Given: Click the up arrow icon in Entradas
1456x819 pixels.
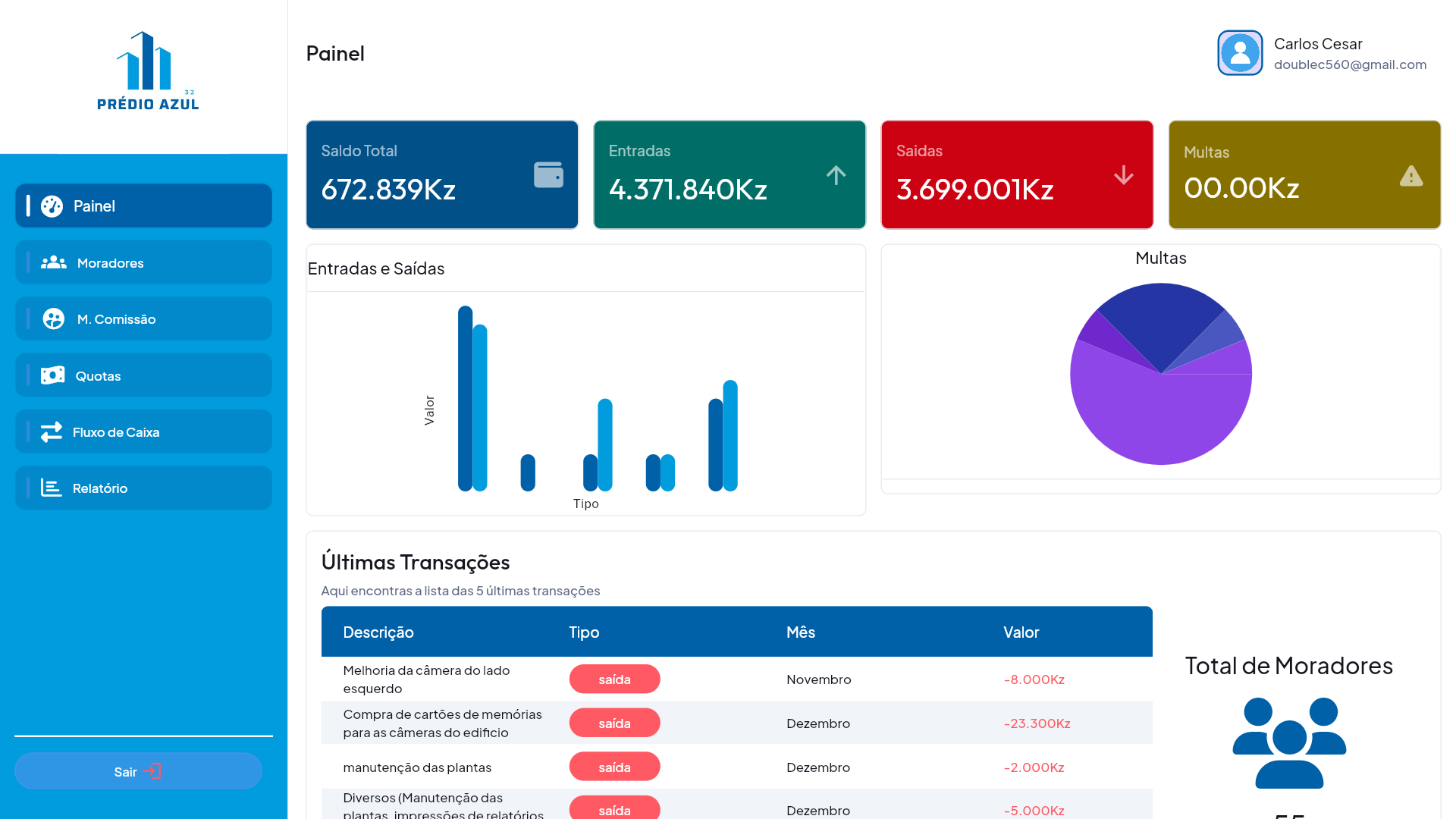Looking at the screenshot, I should (x=836, y=175).
